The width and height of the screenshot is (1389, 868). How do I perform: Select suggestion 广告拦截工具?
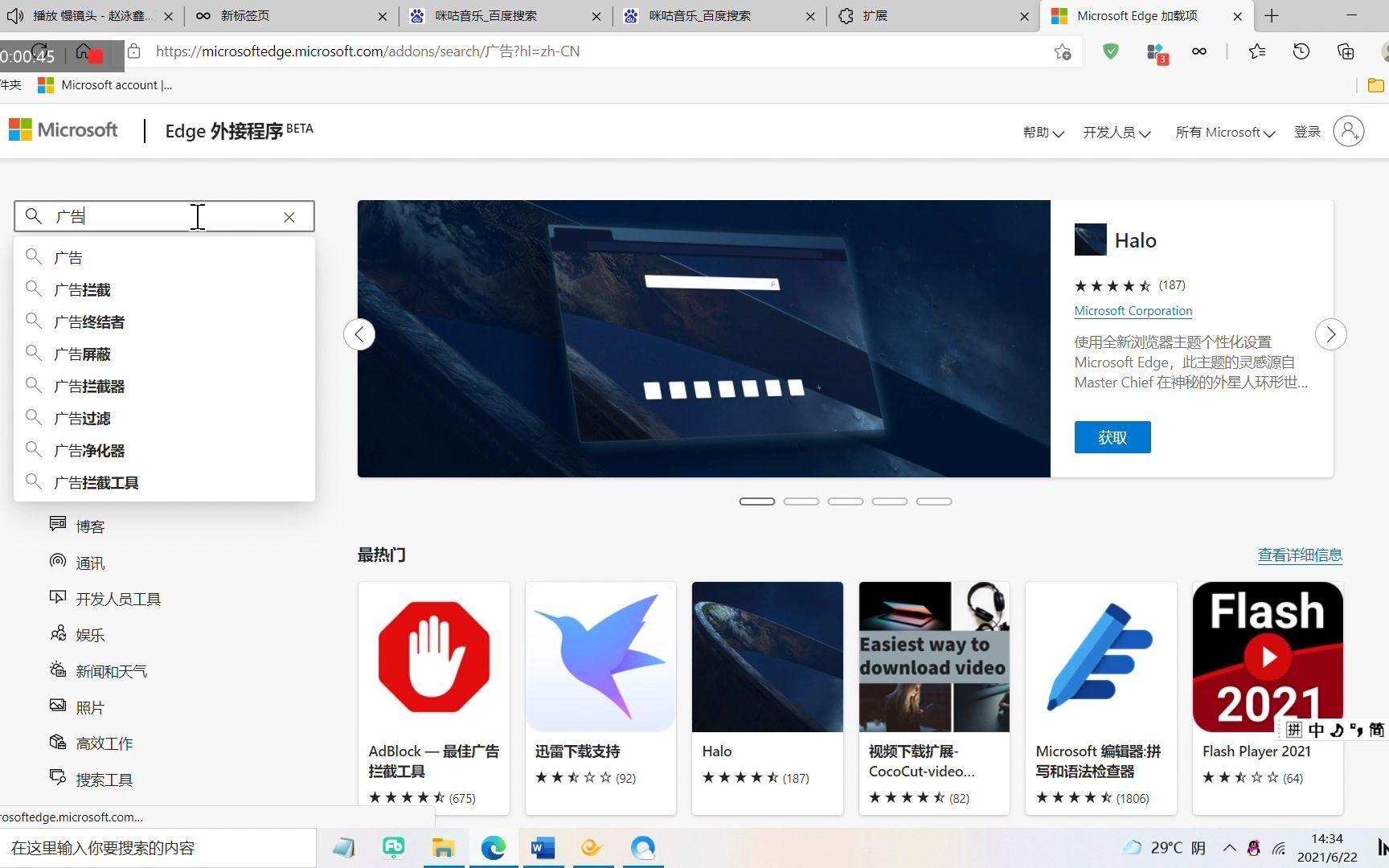click(x=164, y=482)
